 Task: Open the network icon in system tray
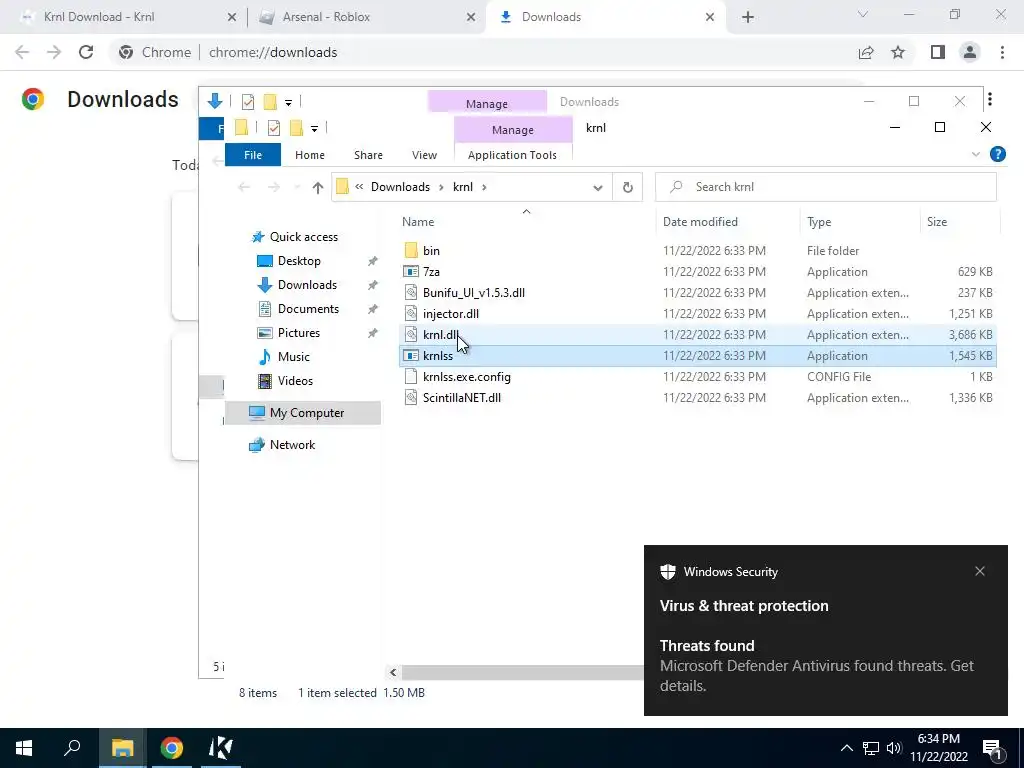tap(871, 748)
